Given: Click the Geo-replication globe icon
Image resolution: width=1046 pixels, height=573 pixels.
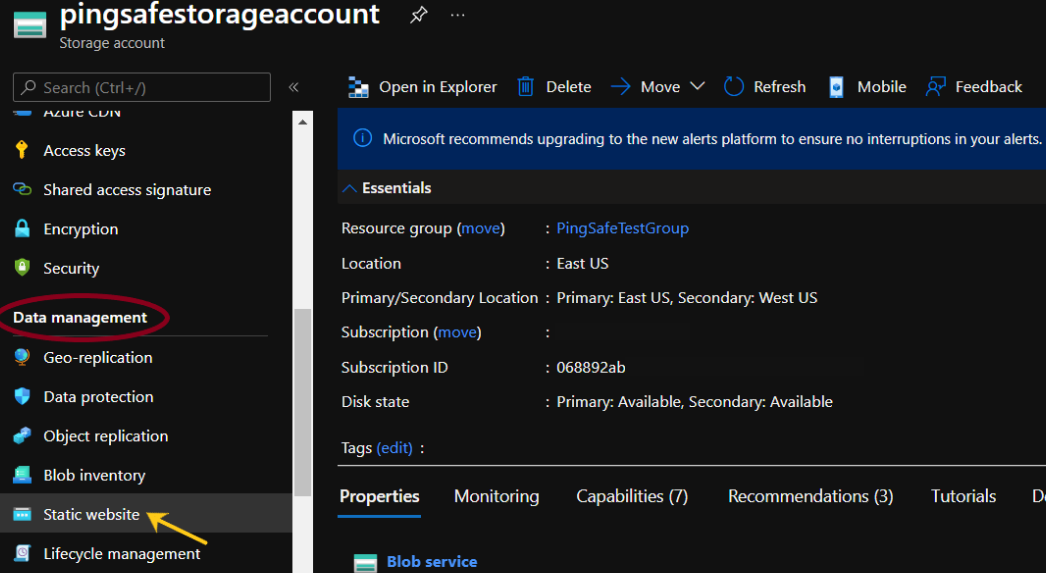Looking at the screenshot, I should tap(22, 358).
